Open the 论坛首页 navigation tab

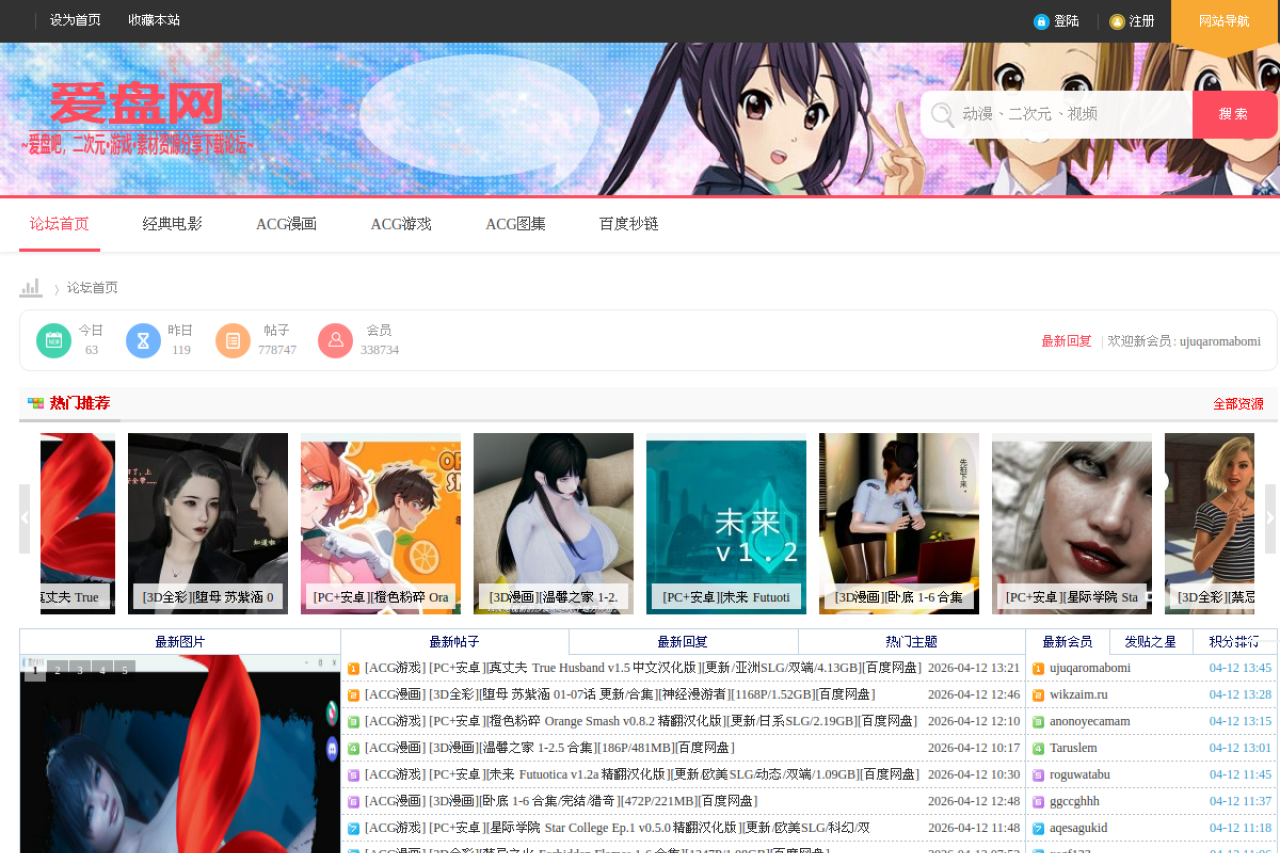59,224
